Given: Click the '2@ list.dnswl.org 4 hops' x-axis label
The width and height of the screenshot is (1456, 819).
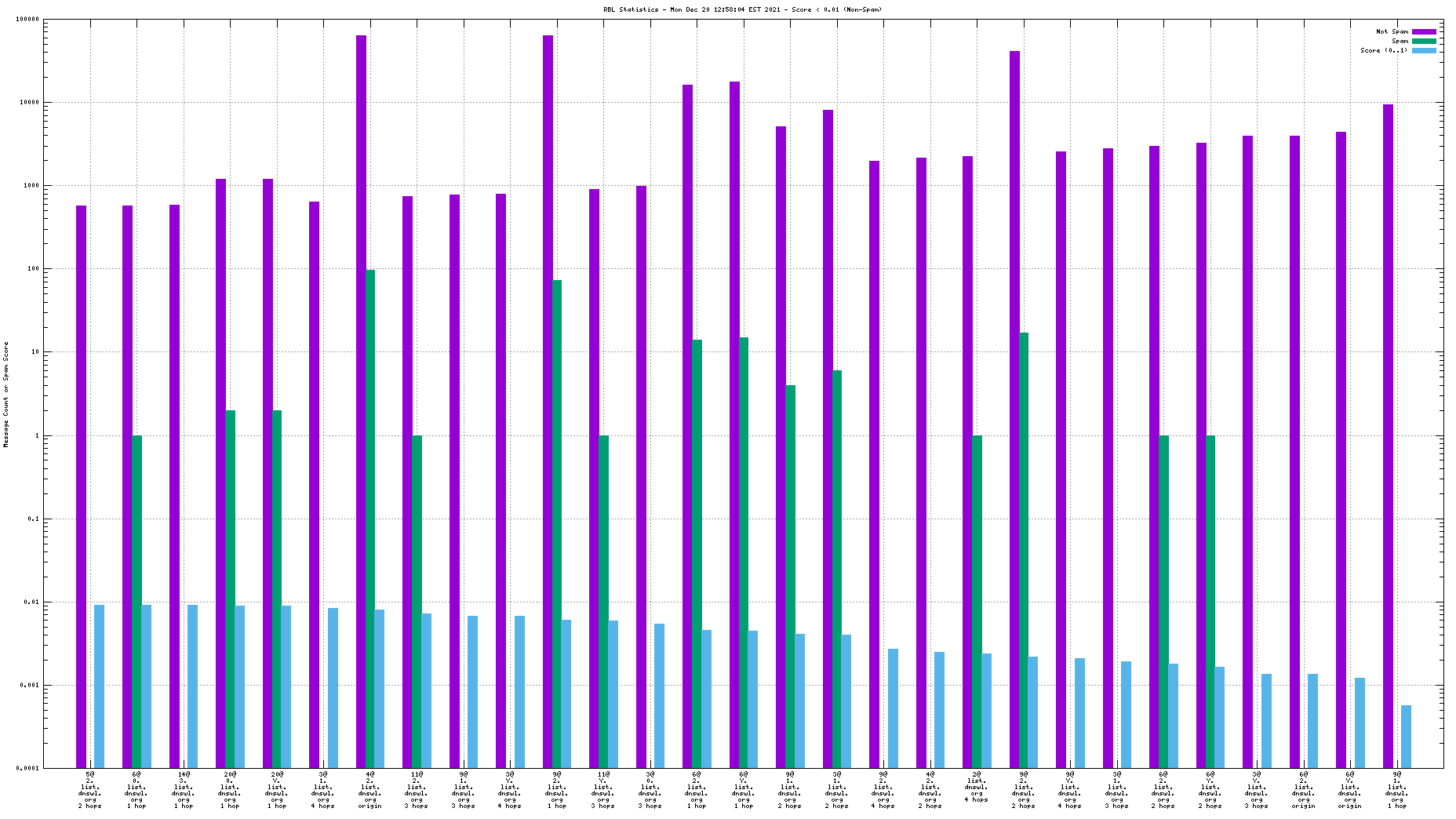Looking at the screenshot, I should tap(976, 787).
